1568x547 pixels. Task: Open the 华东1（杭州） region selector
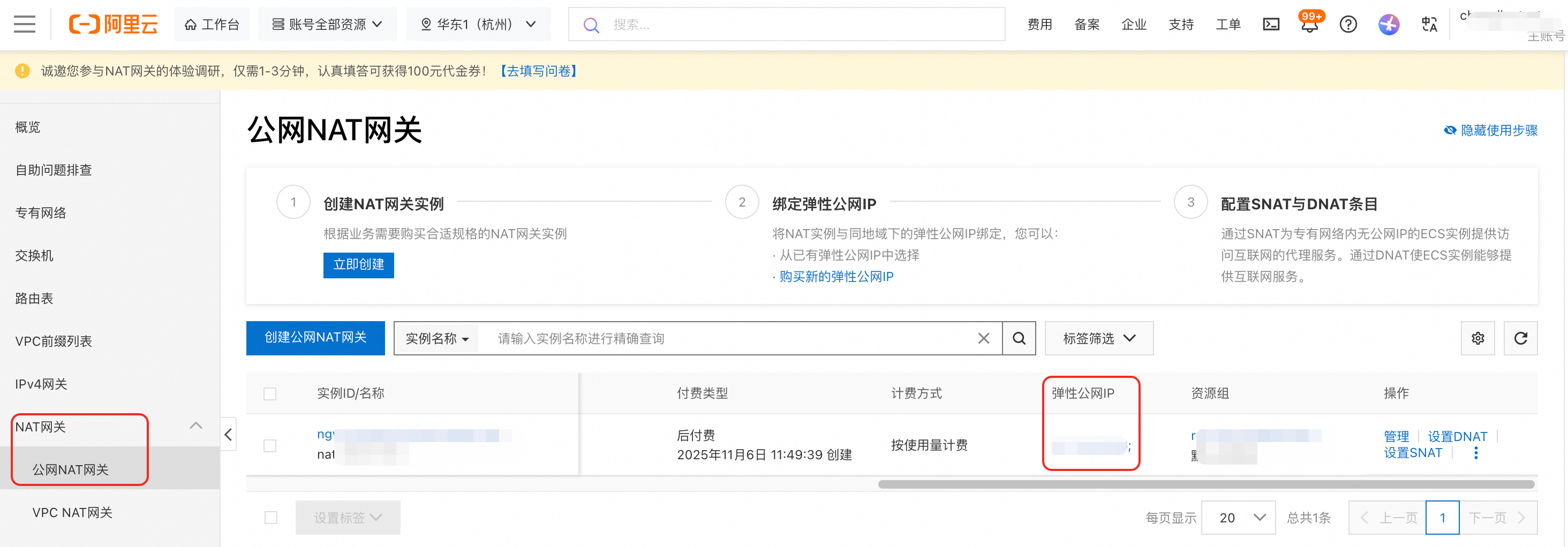coord(478,24)
